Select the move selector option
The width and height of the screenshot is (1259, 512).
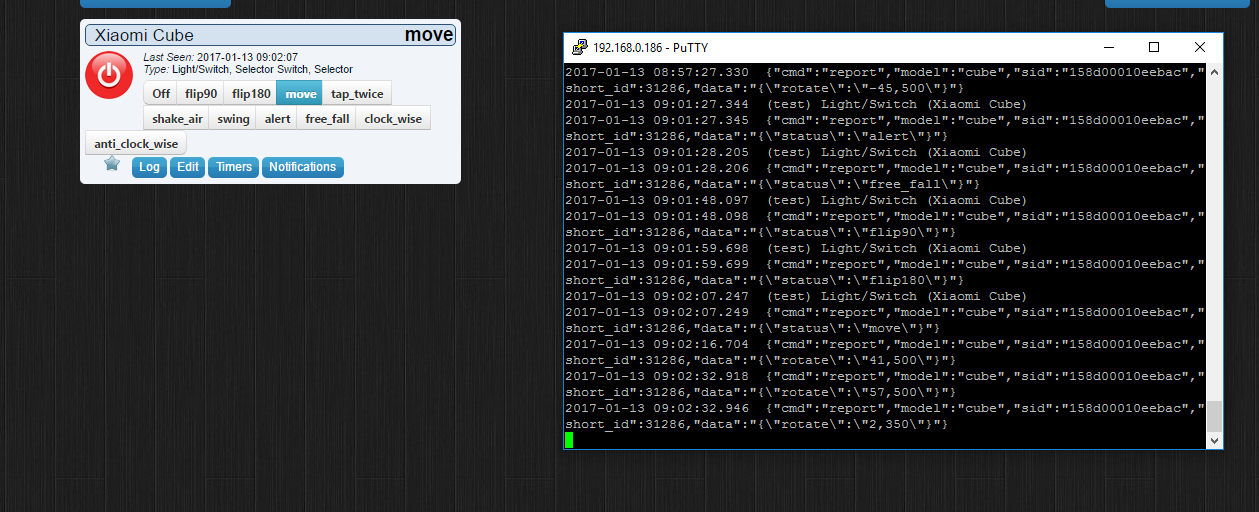click(x=300, y=94)
